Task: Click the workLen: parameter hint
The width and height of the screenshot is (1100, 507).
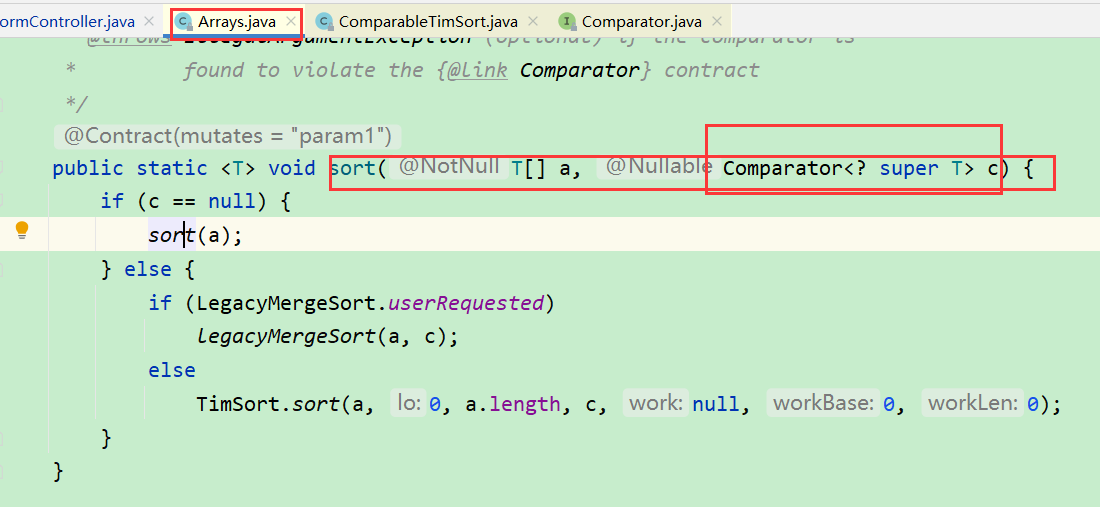Action: 973,403
